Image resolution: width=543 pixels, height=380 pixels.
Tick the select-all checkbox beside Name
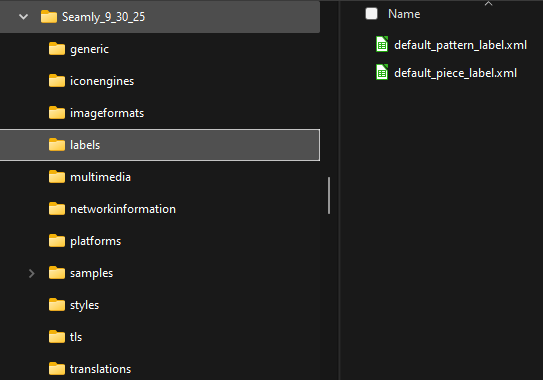point(371,14)
